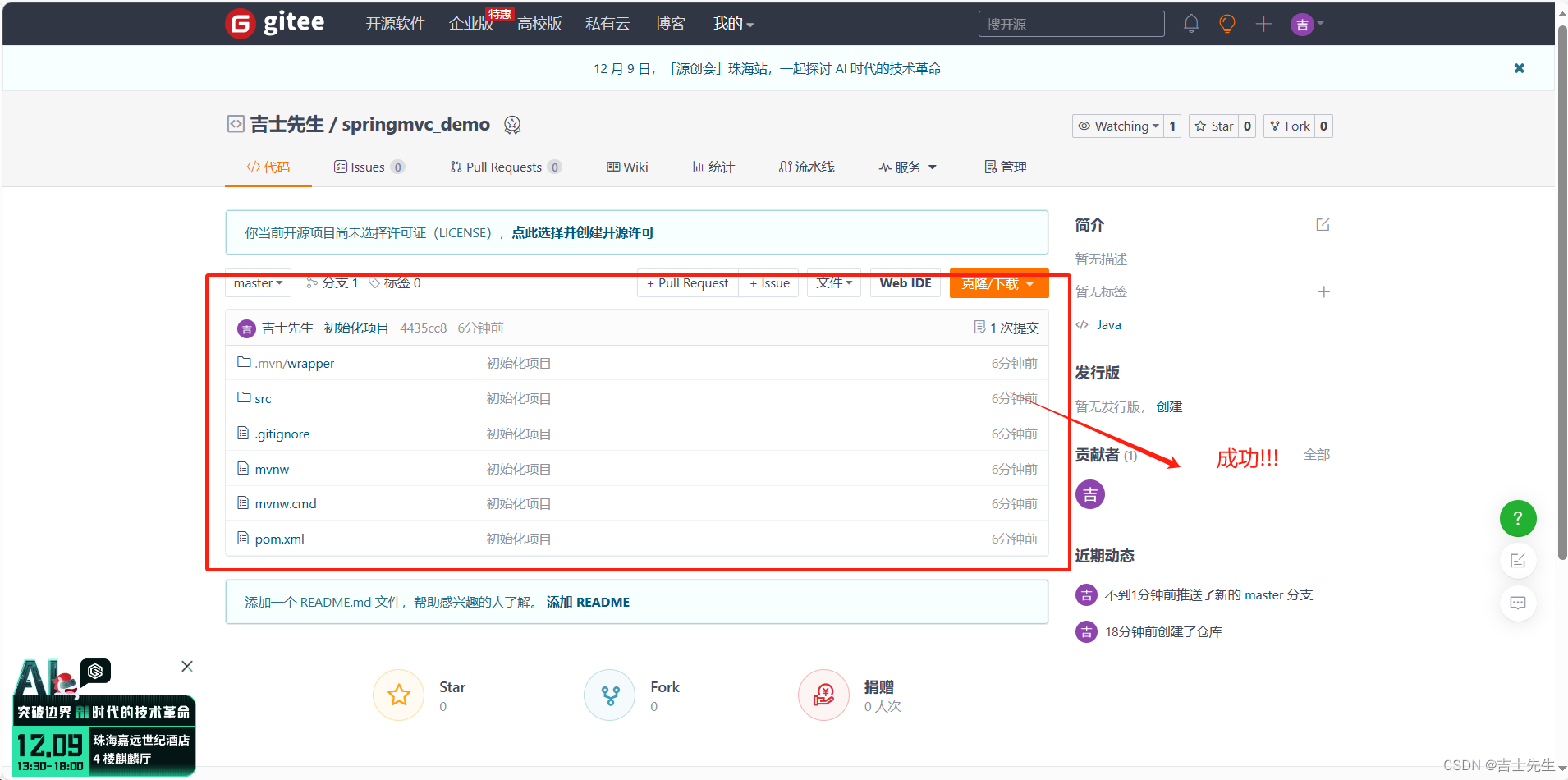Open the Gitee logo homepage
This screenshot has height=780, width=1568.
(x=275, y=23)
